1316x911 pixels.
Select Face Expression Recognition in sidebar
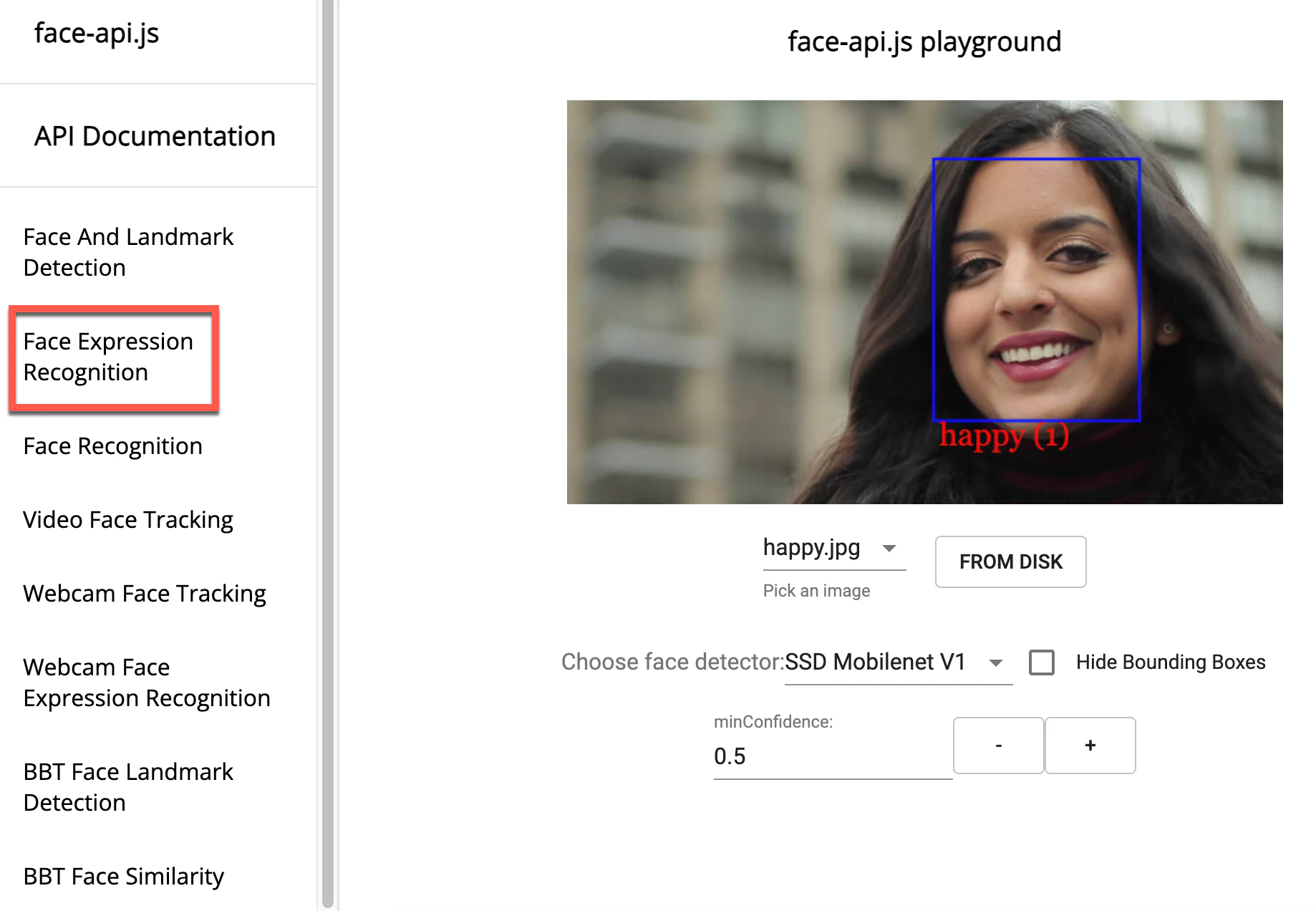pos(108,357)
